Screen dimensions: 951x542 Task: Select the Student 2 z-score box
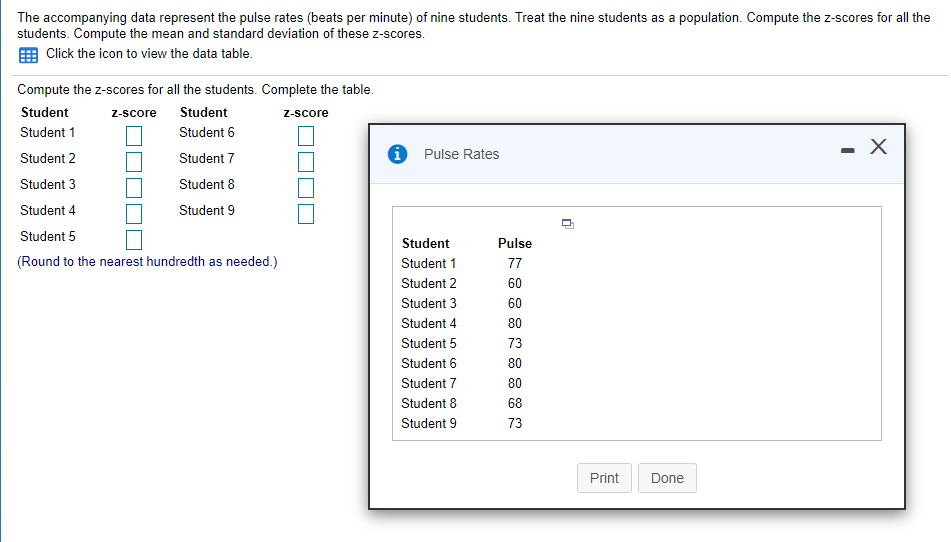point(135,160)
